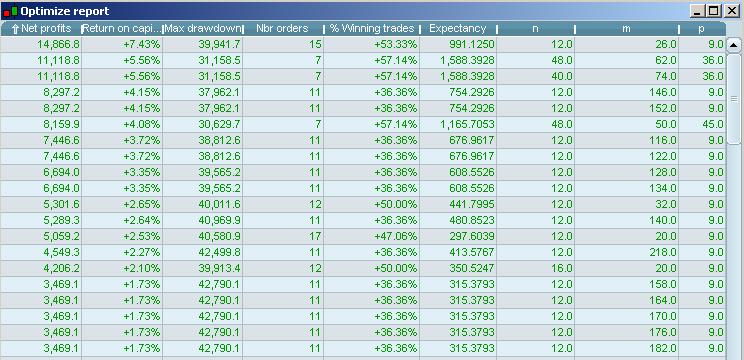The height and width of the screenshot is (360, 744).
Task: Select net profit value 4,549.3
Action: pos(61,252)
